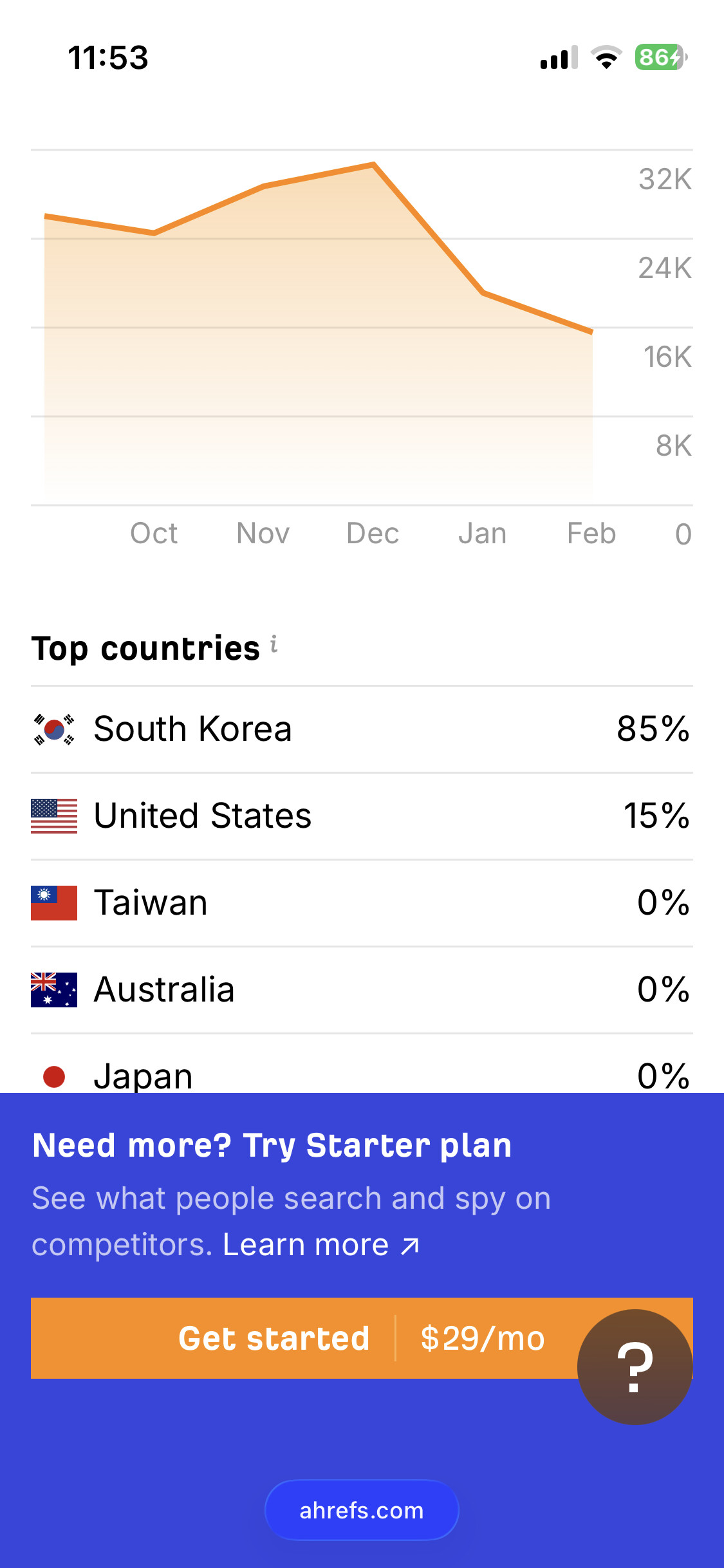The width and height of the screenshot is (724, 1568).
Task: Tap the chart point above Jan
Action: pyautogui.click(x=483, y=293)
